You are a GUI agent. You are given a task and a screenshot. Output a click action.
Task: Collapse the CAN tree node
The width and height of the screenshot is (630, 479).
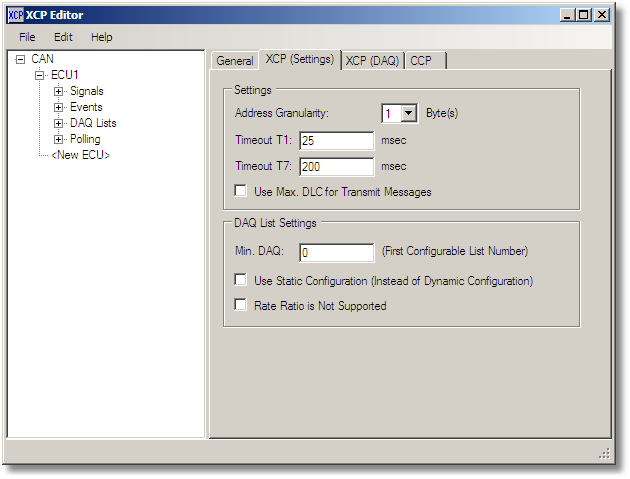[x=20, y=60]
